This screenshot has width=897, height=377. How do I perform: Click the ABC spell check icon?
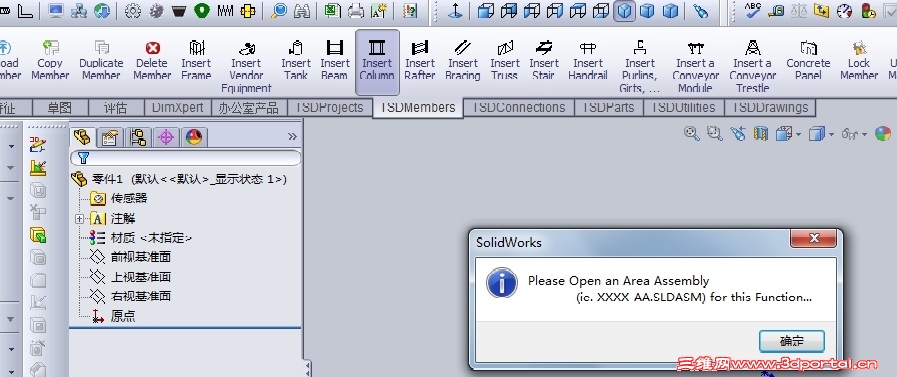point(752,11)
